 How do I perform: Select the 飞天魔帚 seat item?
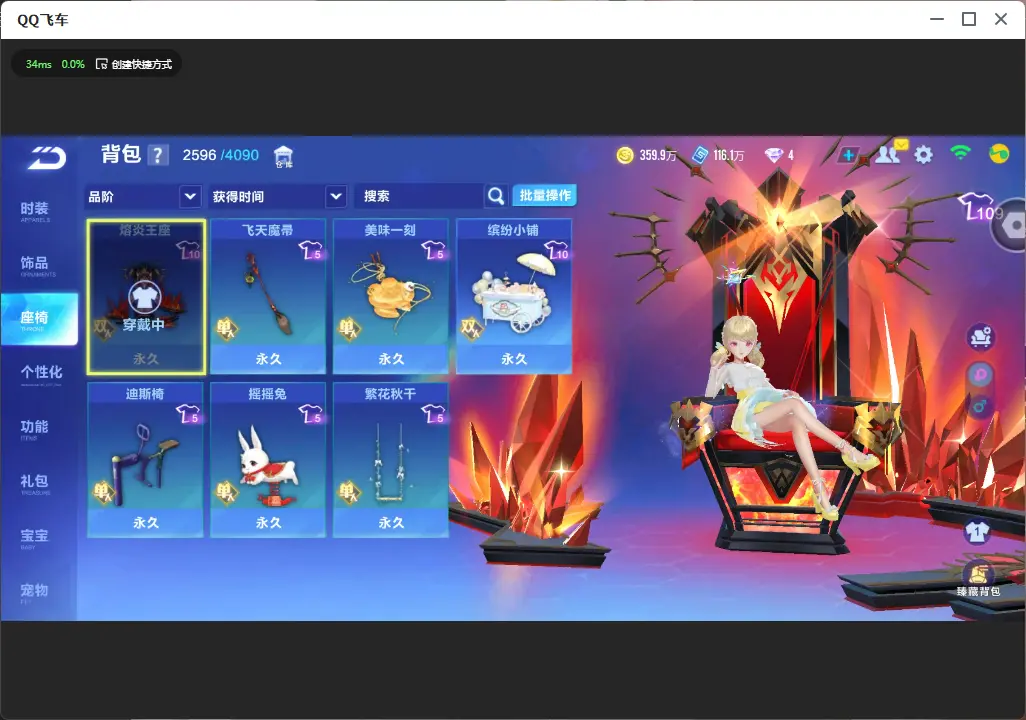pos(268,297)
